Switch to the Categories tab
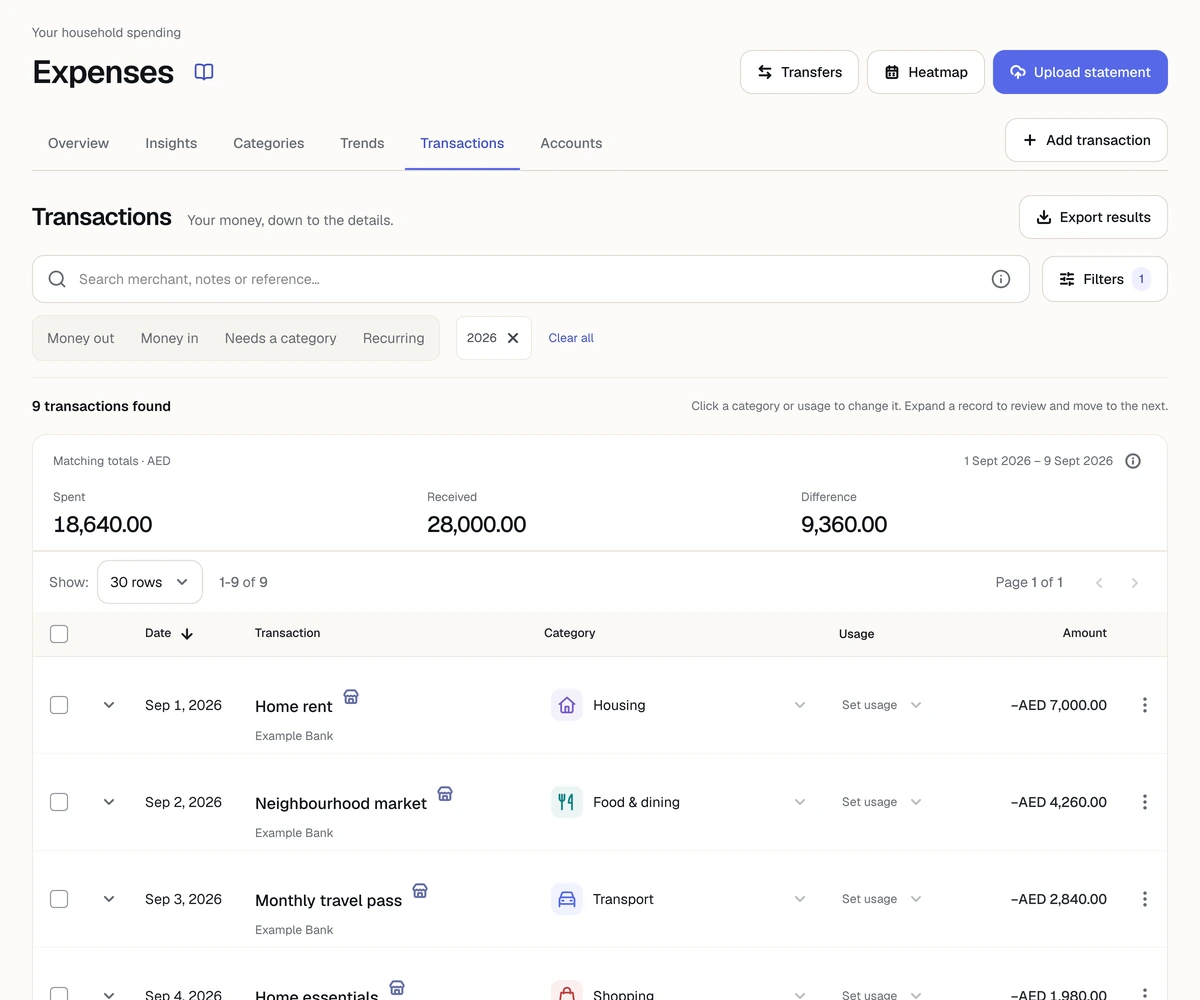This screenshot has width=1200, height=1000. click(269, 143)
